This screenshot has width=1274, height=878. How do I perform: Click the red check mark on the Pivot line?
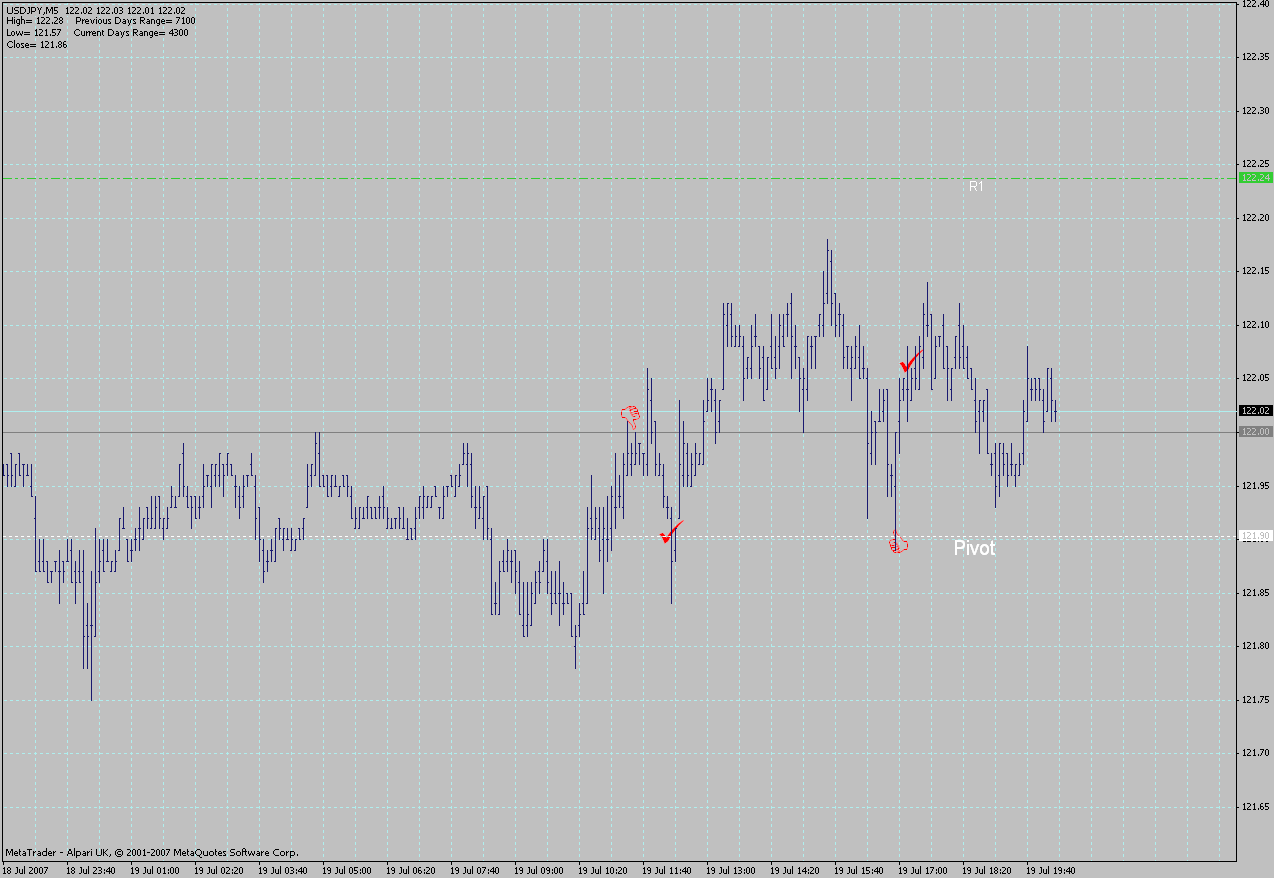coord(671,532)
